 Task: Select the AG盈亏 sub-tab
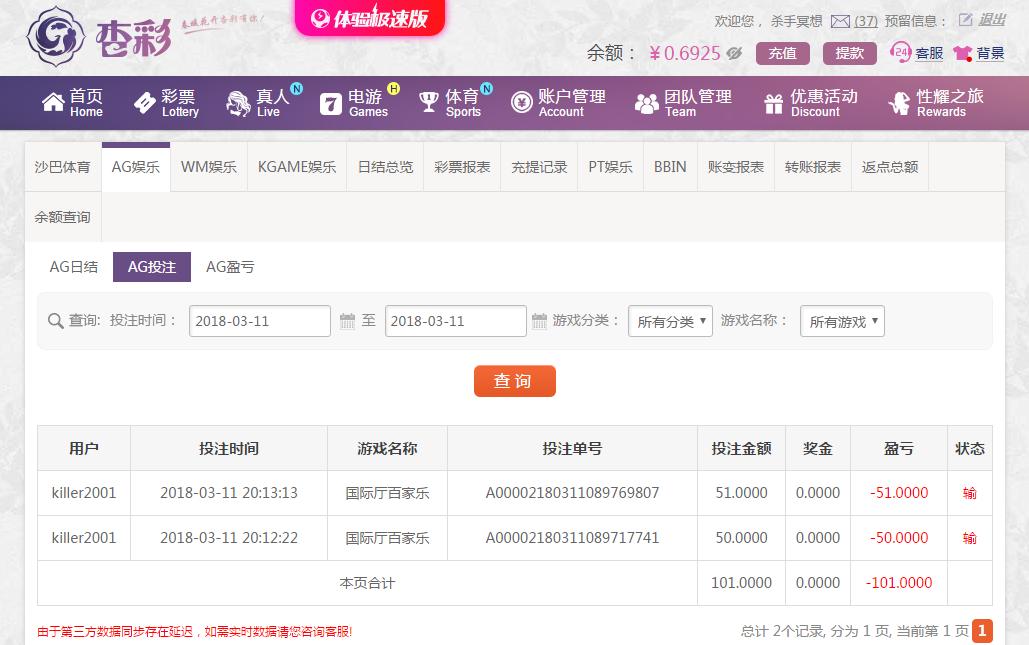pos(230,267)
